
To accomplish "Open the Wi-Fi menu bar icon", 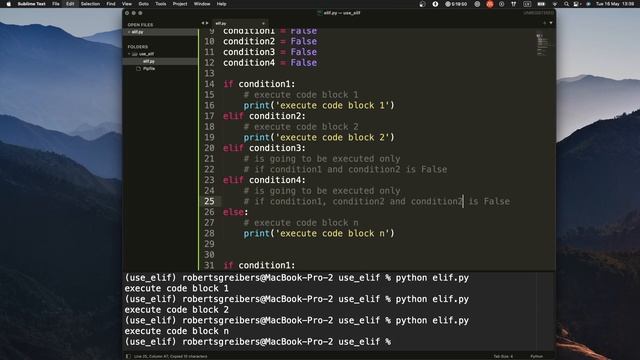I will point(555,4).
